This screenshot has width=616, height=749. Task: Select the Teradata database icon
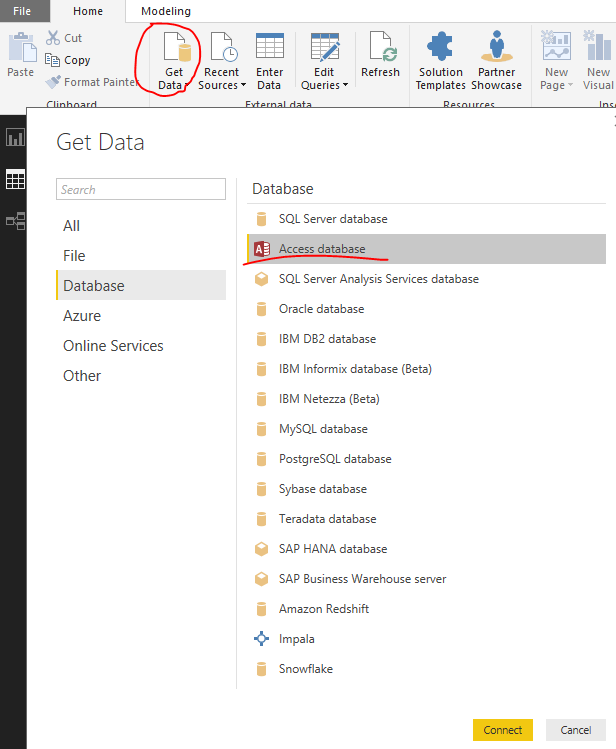[261, 519]
